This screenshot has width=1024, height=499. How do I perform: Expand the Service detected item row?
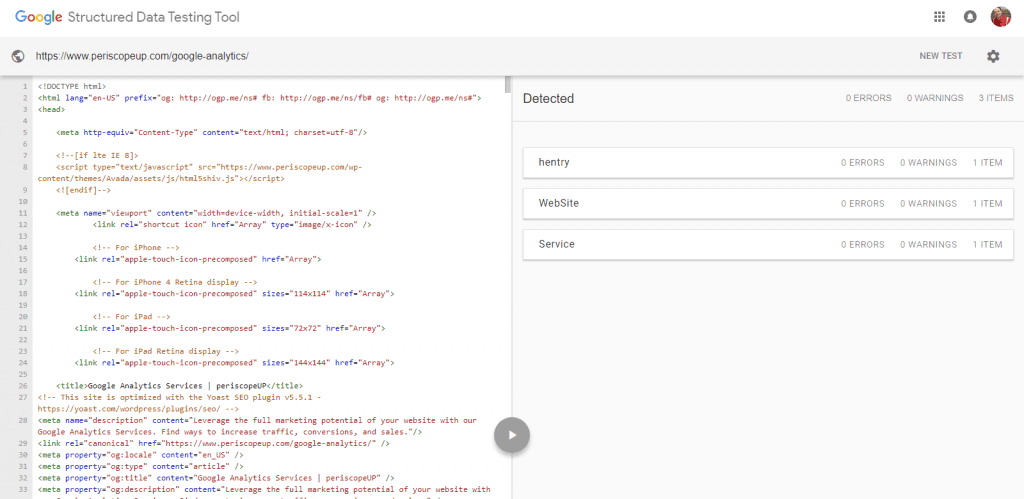coord(768,244)
